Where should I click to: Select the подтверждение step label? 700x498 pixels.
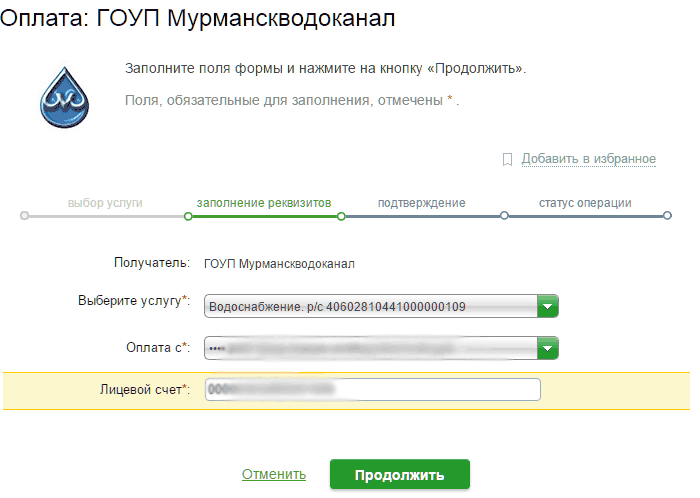pyautogui.click(x=421, y=203)
